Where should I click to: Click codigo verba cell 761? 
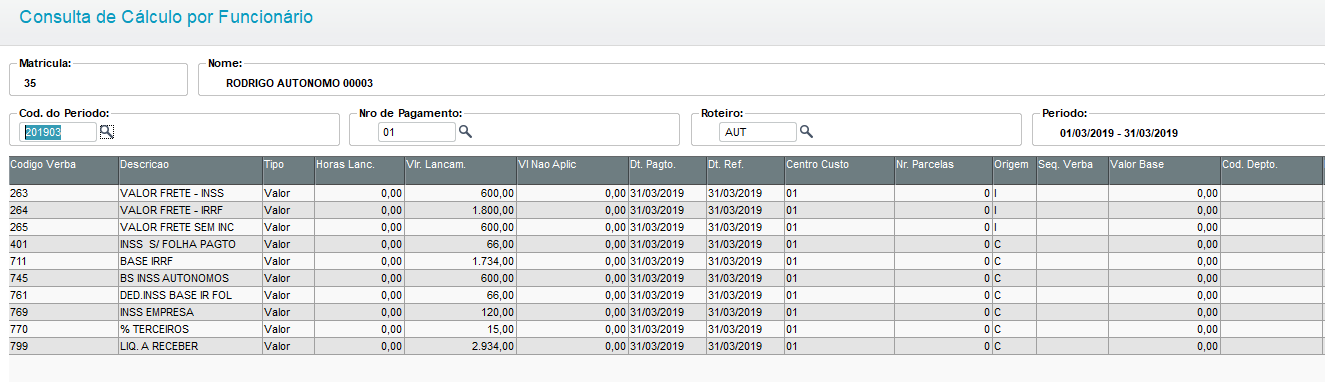[x=63, y=295]
